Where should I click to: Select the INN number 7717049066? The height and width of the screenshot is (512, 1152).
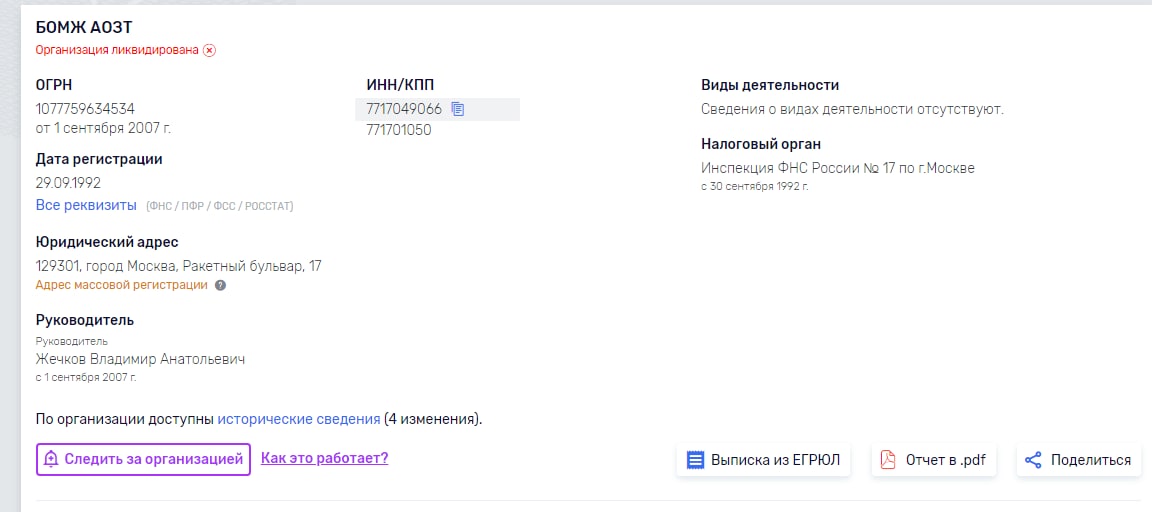[404, 109]
